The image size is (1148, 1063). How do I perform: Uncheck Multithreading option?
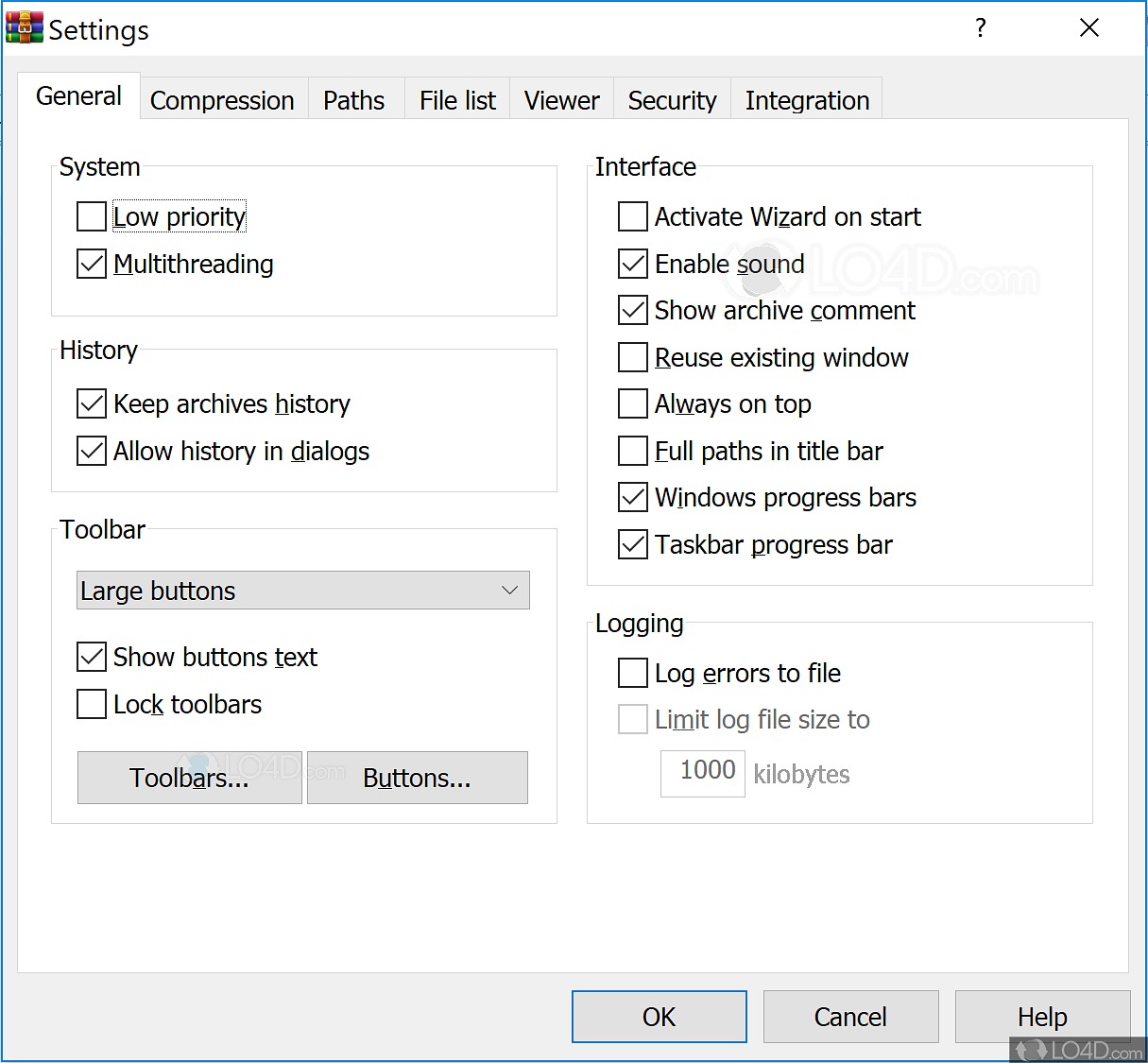pyautogui.click(x=92, y=264)
